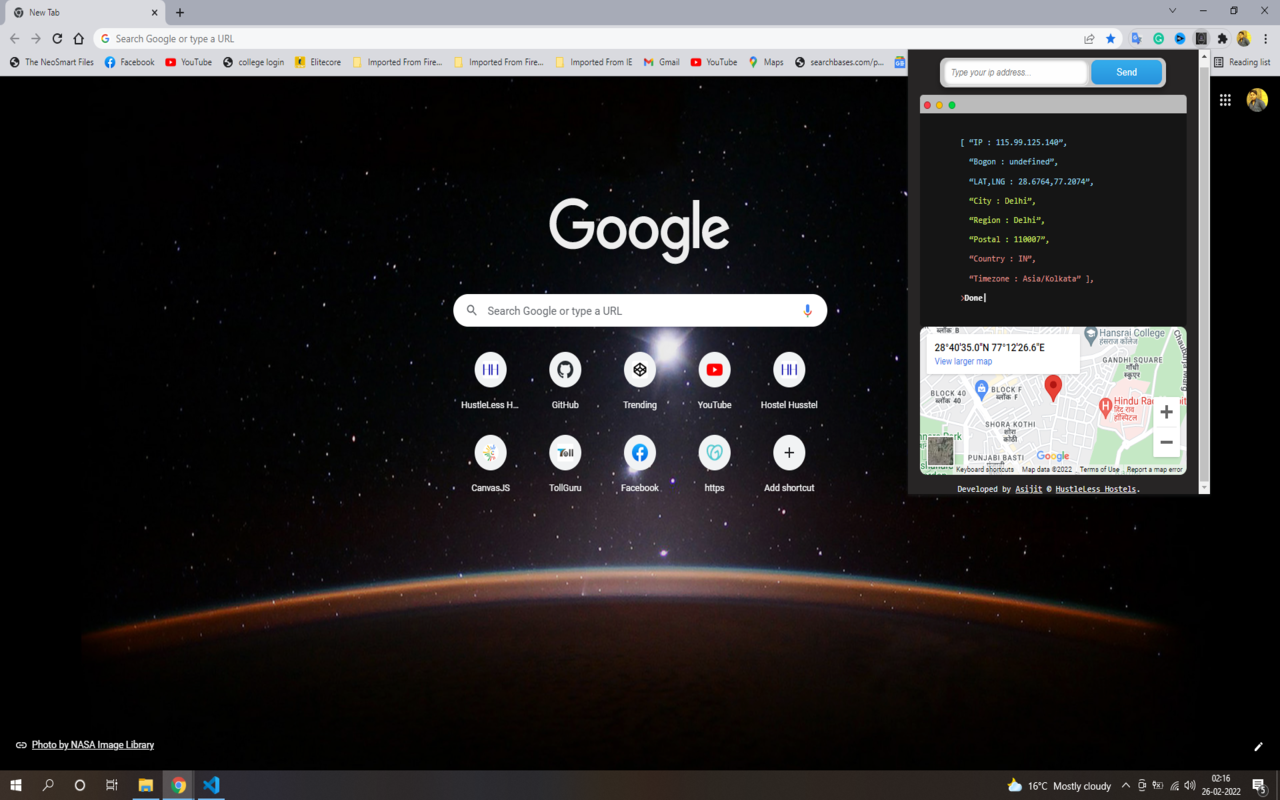Open a new tab with the plus button

pyautogui.click(x=180, y=13)
